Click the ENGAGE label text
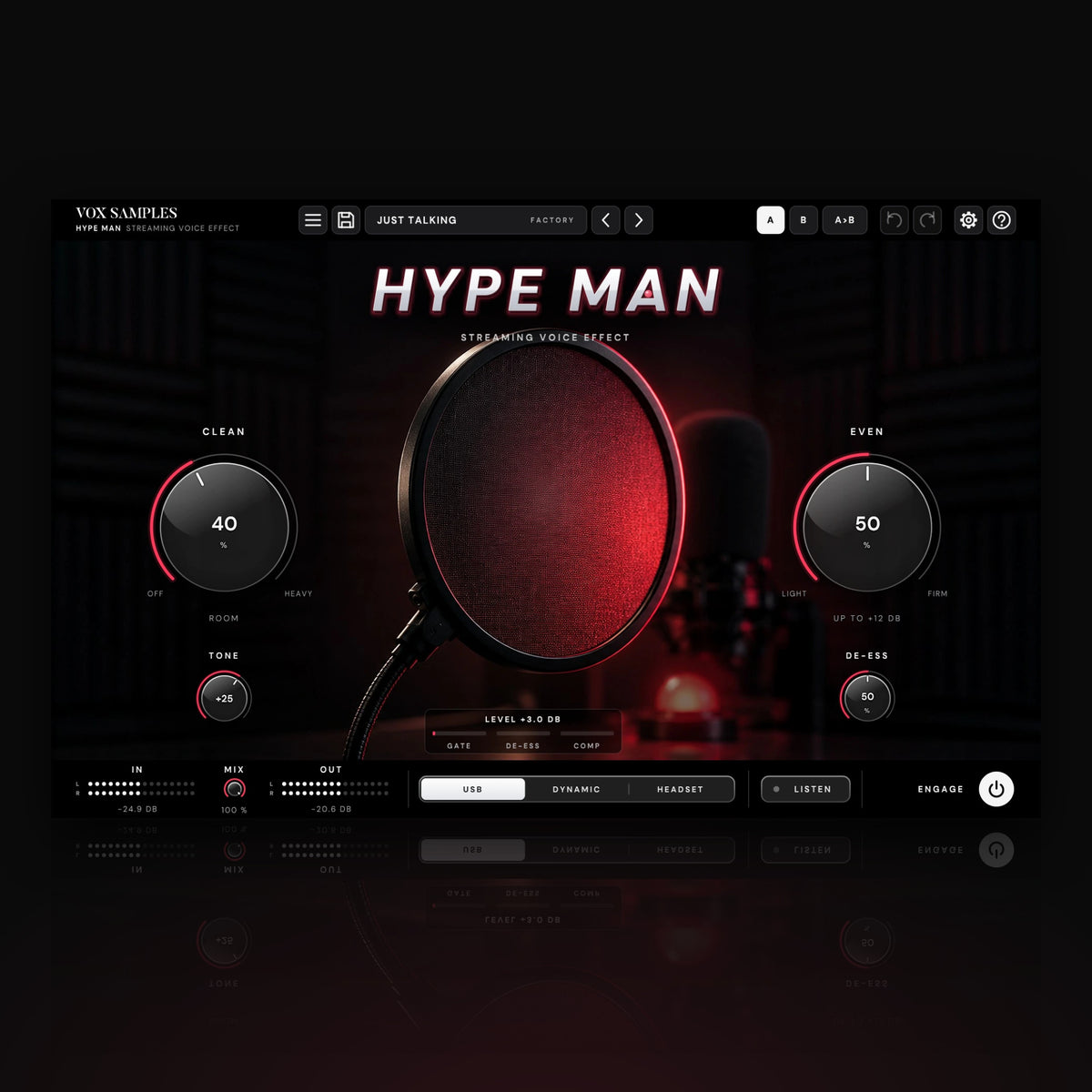 pyautogui.click(x=941, y=789)
